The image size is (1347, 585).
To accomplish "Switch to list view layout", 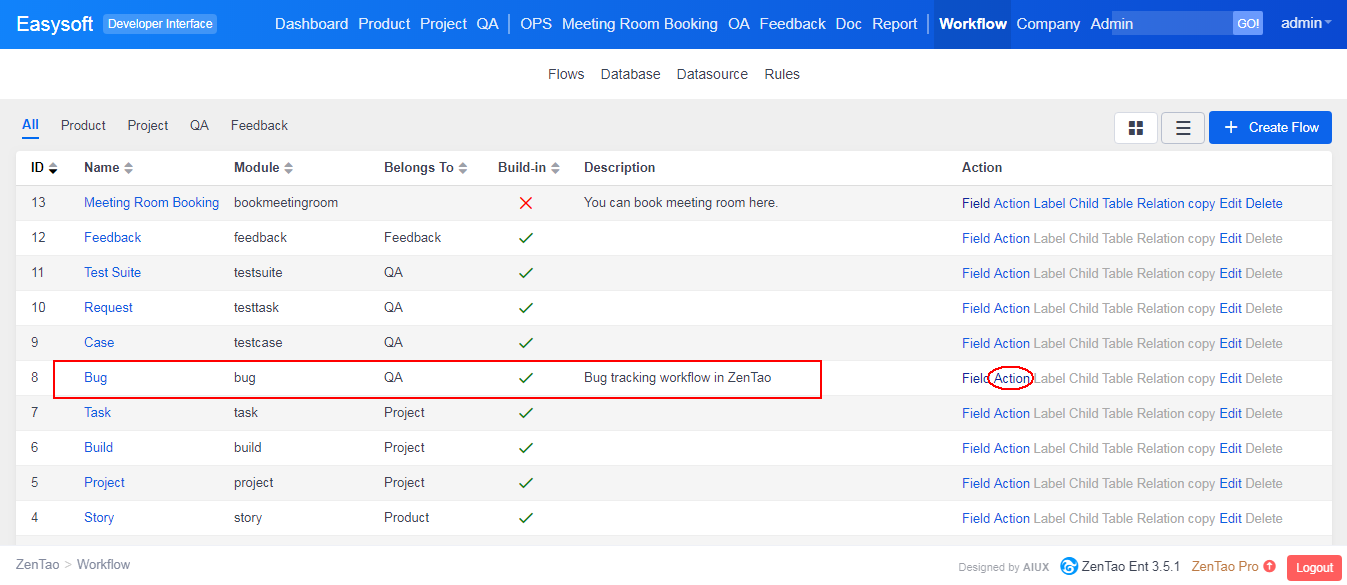I will tap(1182, 128).
